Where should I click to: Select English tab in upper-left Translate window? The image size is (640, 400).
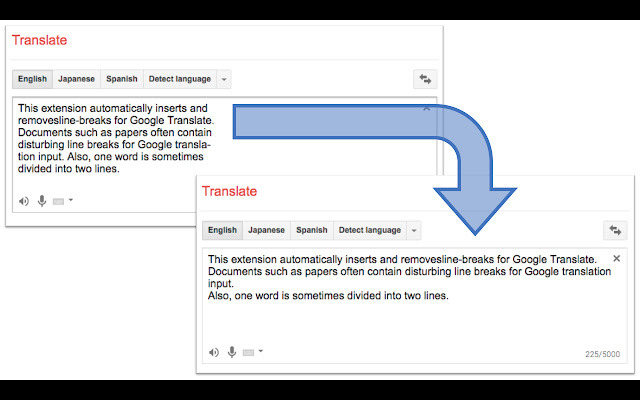point(32,79)
